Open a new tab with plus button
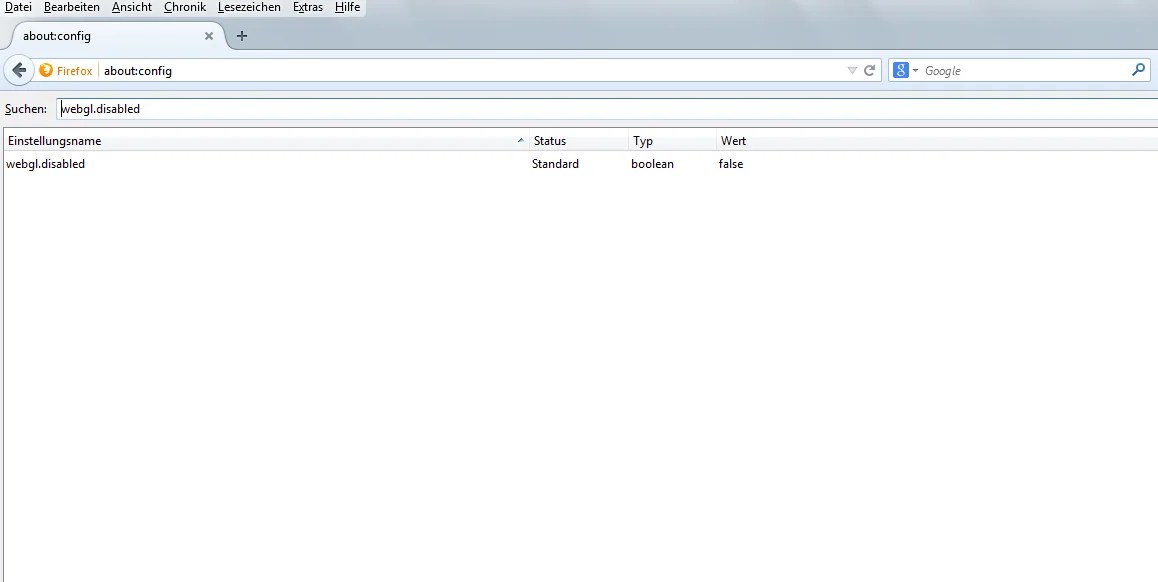 point(241,36)
